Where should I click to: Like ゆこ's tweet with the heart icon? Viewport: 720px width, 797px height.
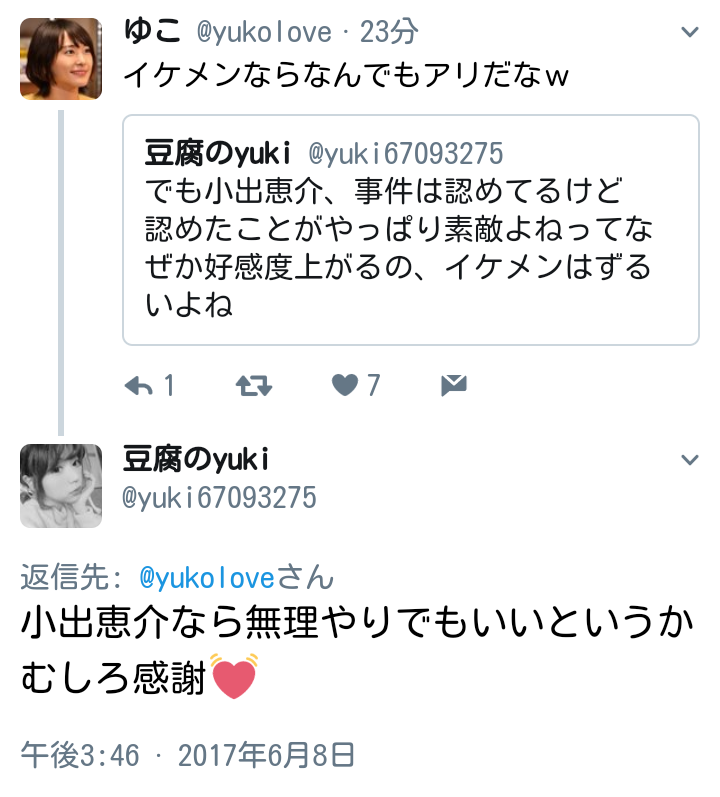345,385
